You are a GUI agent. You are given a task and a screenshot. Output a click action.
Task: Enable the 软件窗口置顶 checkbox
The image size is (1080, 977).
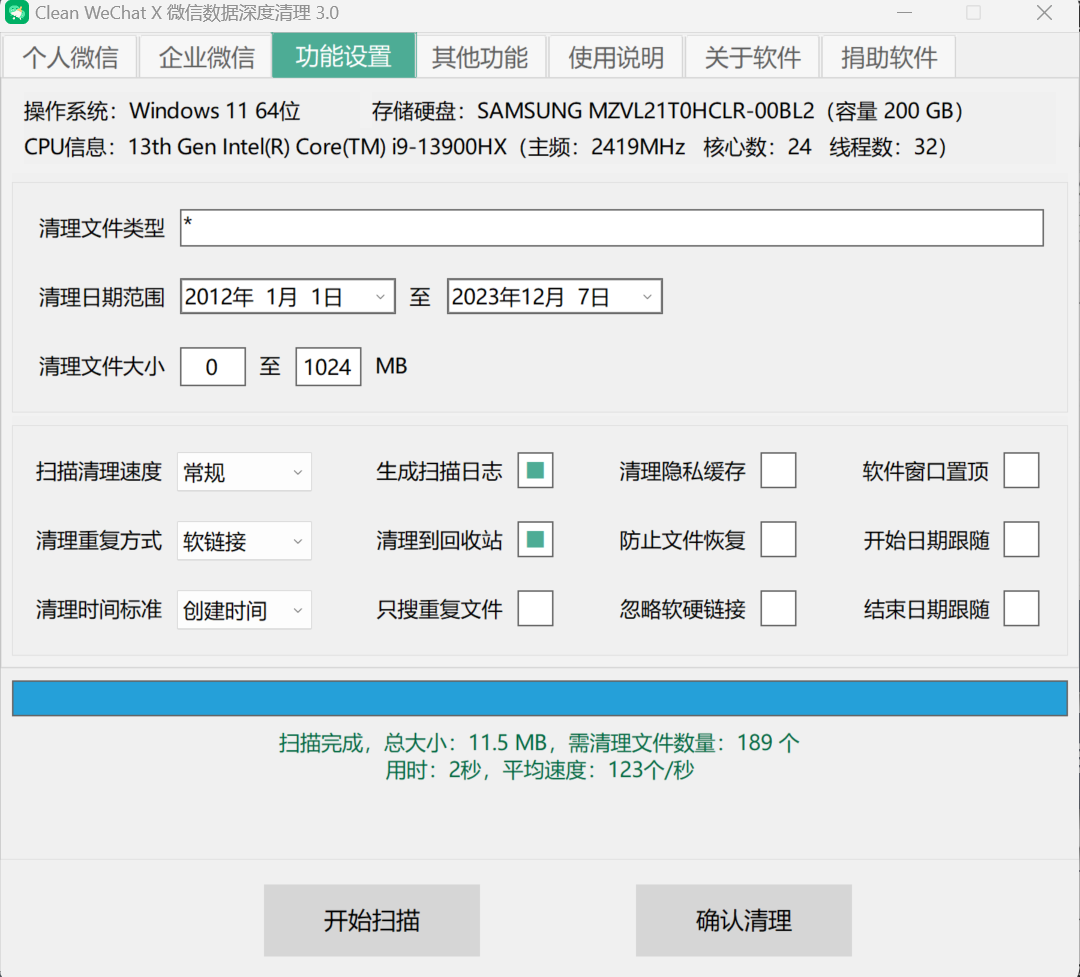[1021, 471]
